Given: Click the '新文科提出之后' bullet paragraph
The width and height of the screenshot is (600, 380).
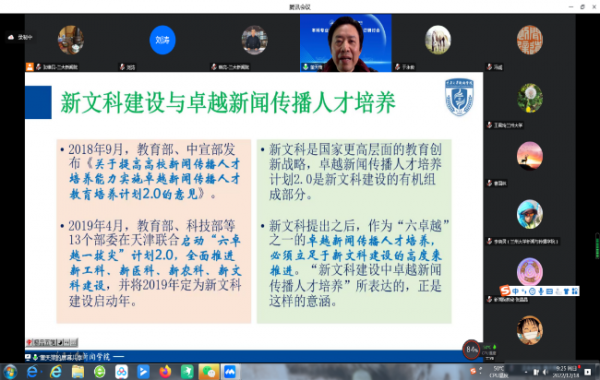Looking at the screenshot, I should [355, 263].
